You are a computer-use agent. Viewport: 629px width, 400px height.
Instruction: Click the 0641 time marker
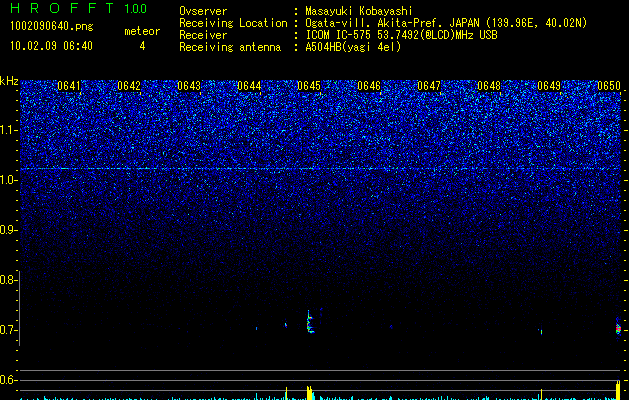(69, 86)
